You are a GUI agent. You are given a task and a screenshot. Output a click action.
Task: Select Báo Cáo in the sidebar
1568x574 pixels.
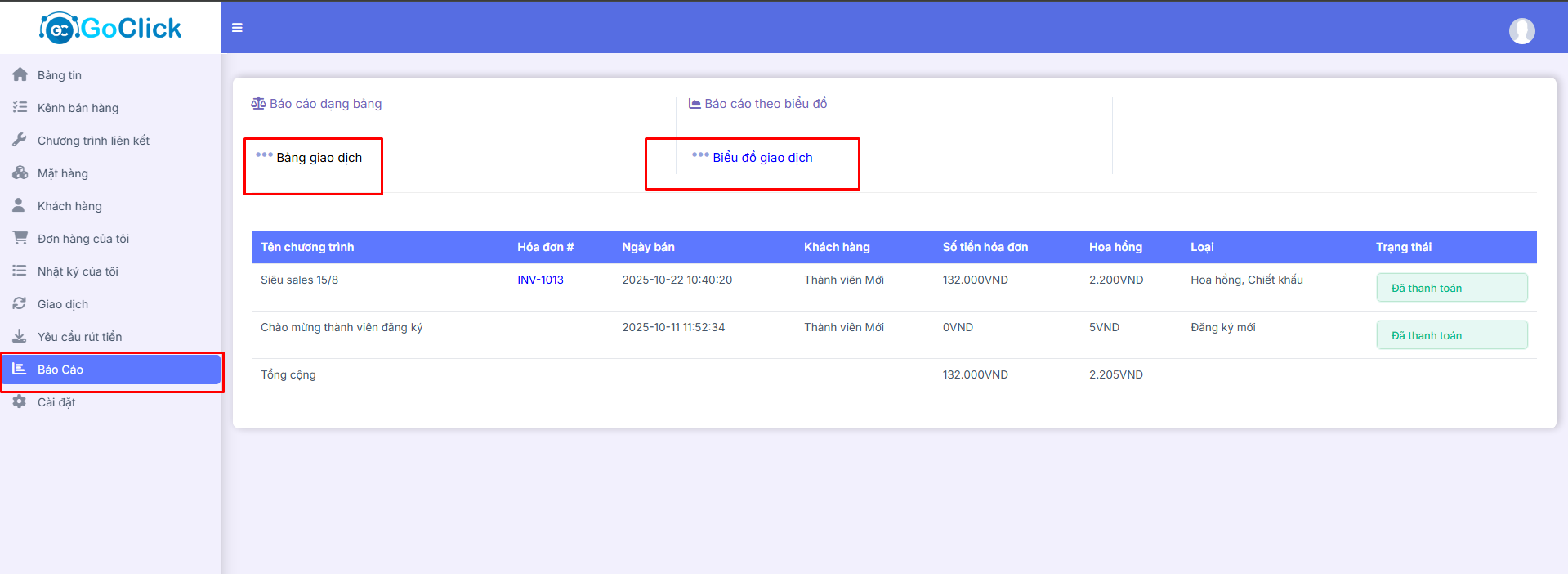[x=60, y=370]
